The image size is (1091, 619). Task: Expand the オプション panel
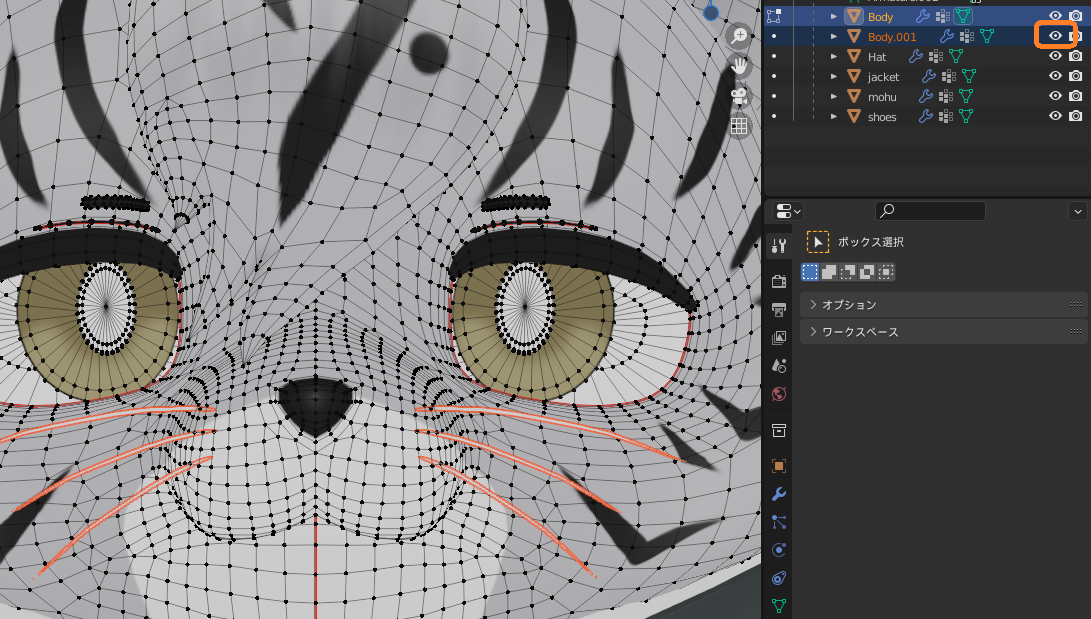coord(943,305)
